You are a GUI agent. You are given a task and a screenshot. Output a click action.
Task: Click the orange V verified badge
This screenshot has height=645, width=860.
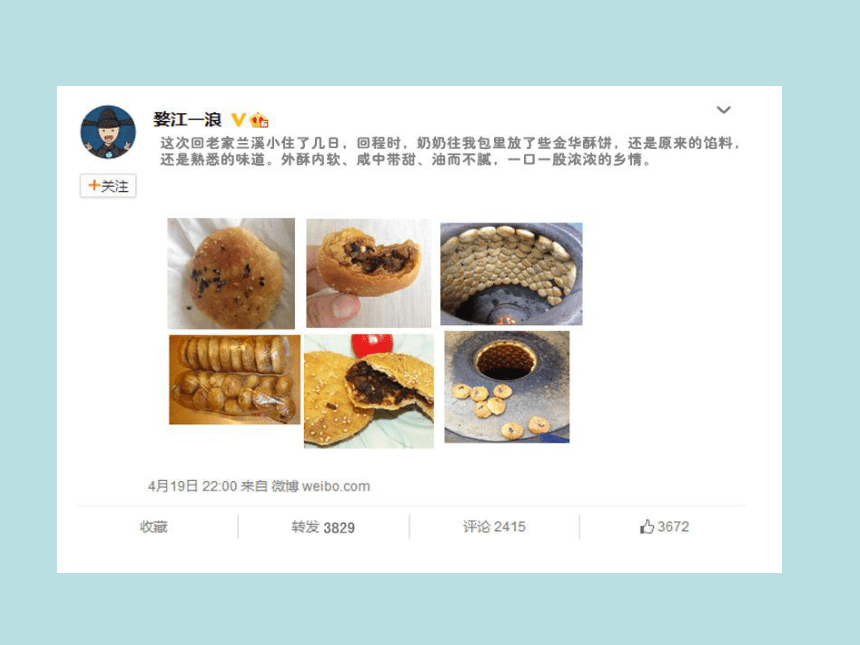pyautogui.click(x=238, y=120)
